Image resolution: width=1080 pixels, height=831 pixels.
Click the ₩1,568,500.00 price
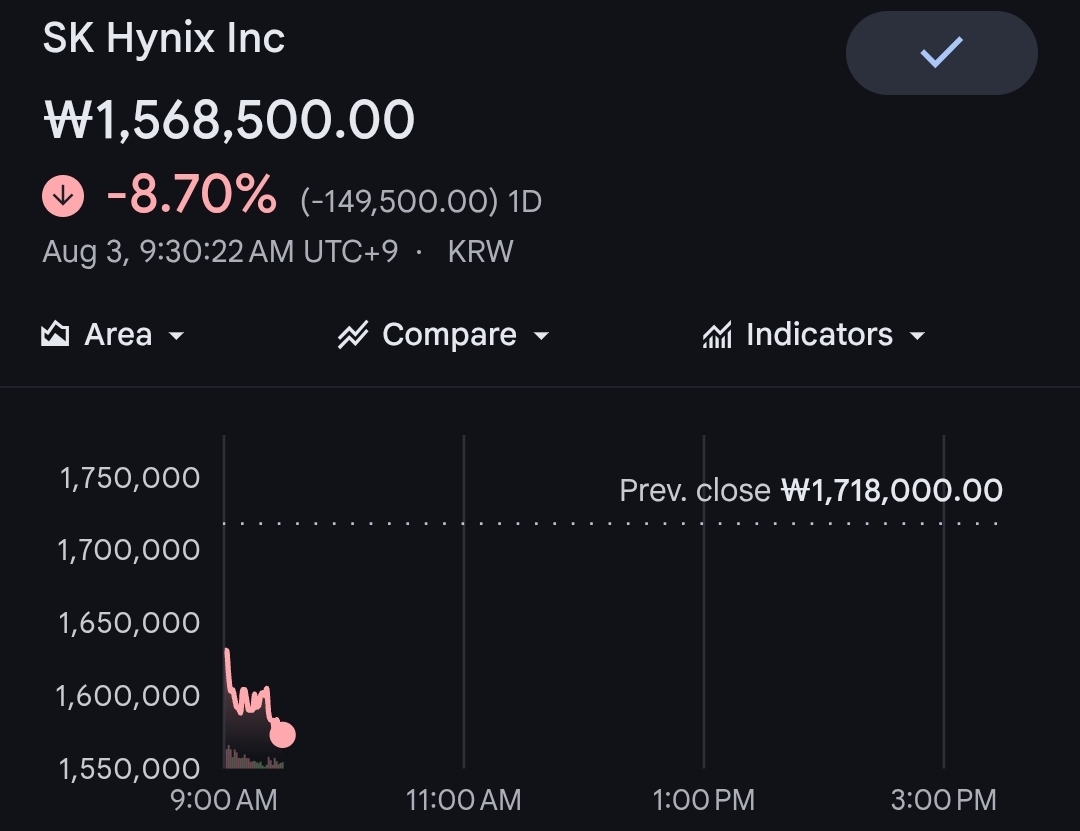229,120
